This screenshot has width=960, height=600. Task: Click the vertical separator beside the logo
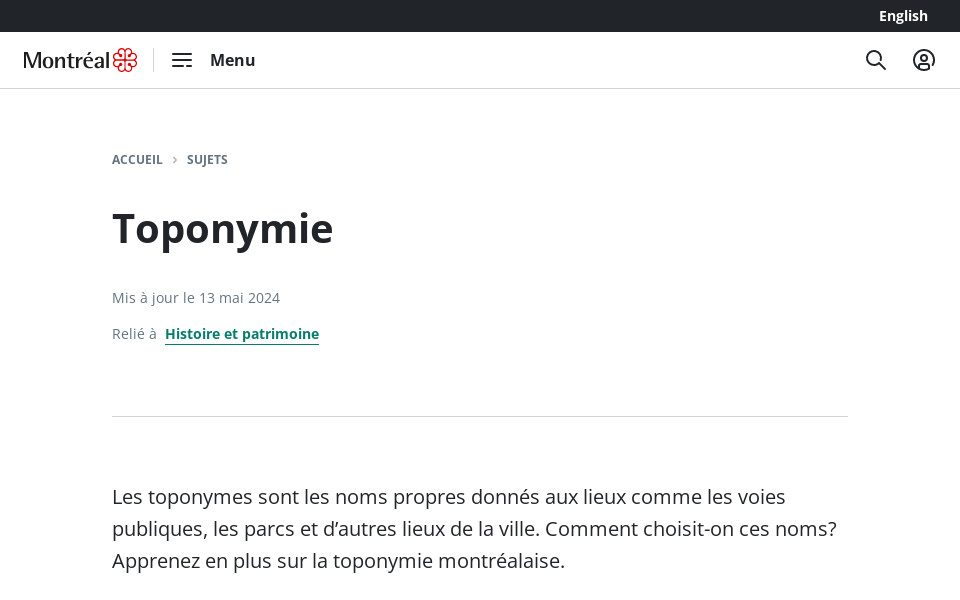[154, 60]
